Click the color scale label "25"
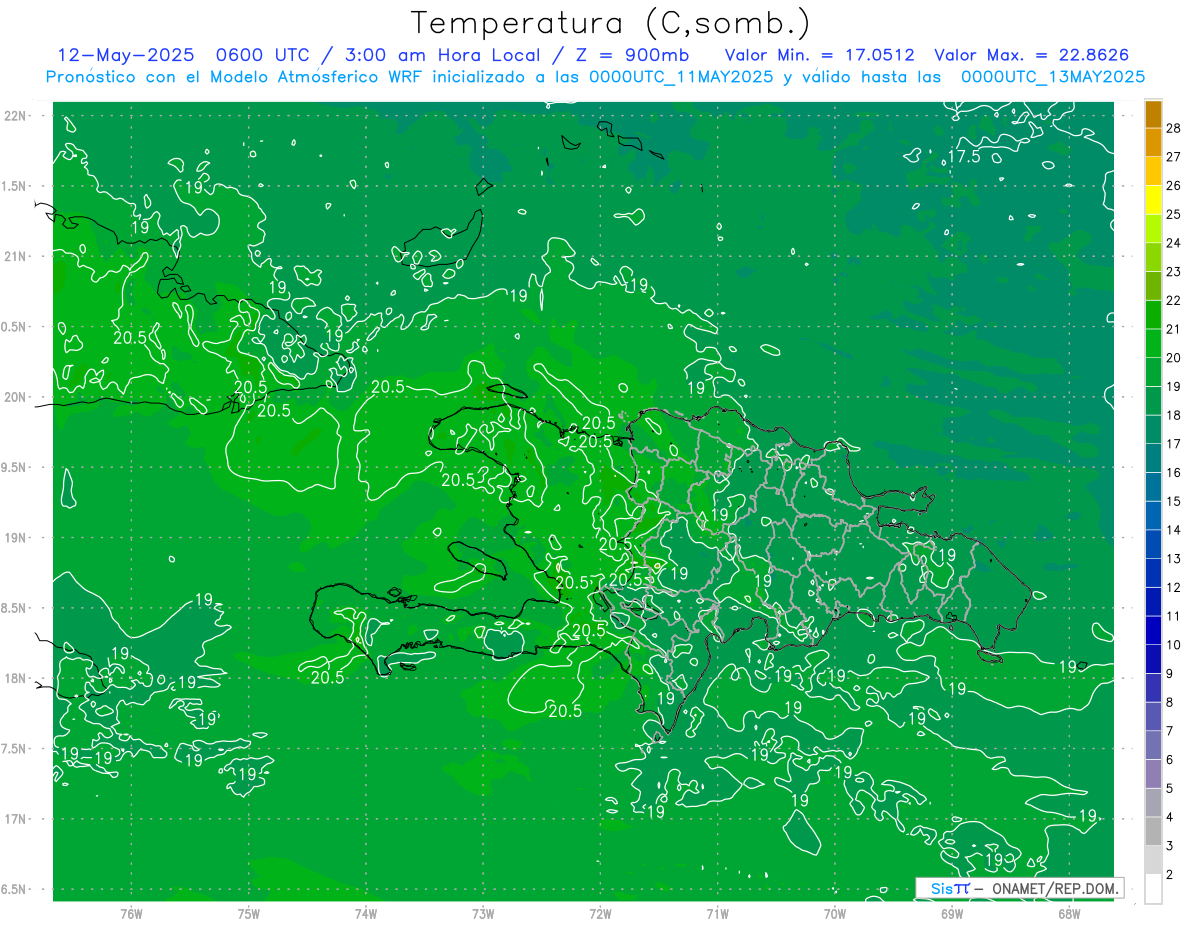The width and height of the screenshot is (1200, 927). click(1174, 215)
